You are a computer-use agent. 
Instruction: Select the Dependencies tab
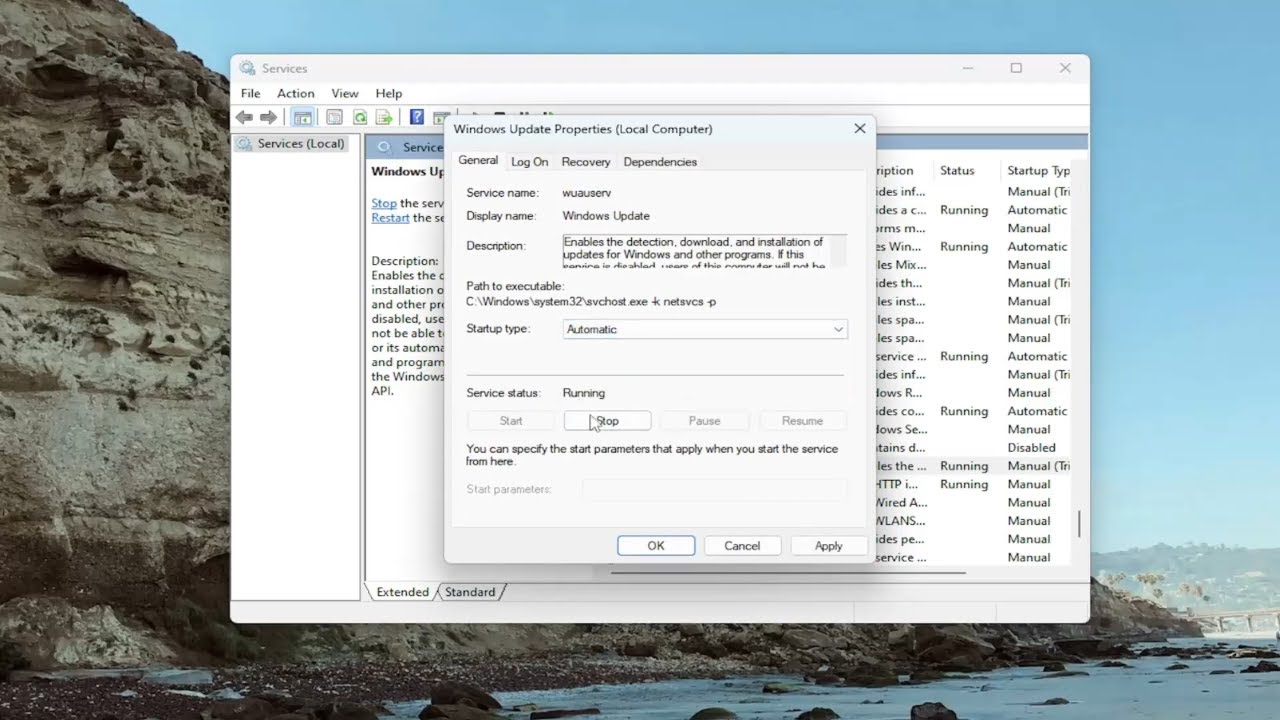click(660, 162)
